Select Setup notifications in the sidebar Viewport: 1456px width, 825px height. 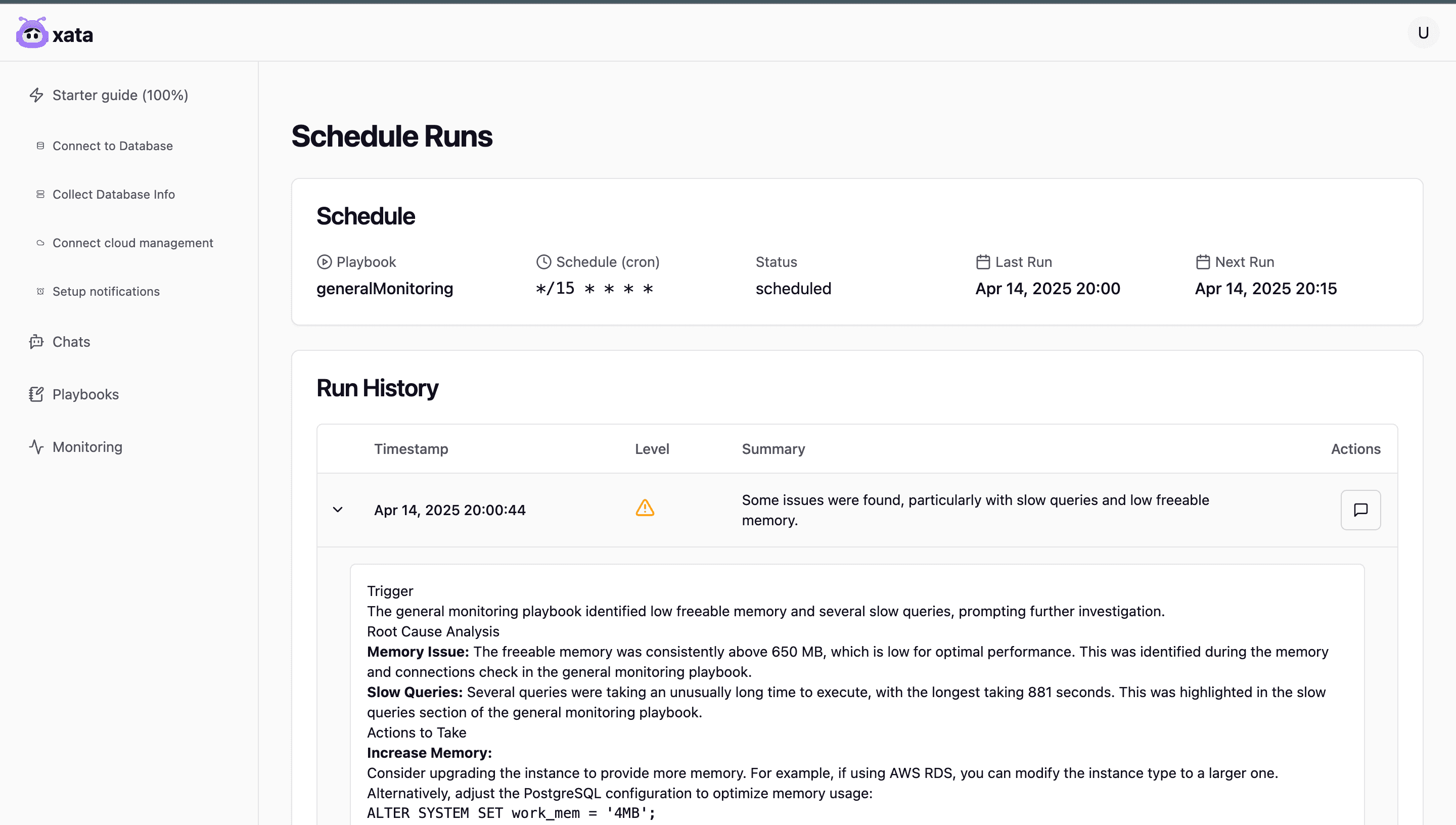click(x=106, y=291)
